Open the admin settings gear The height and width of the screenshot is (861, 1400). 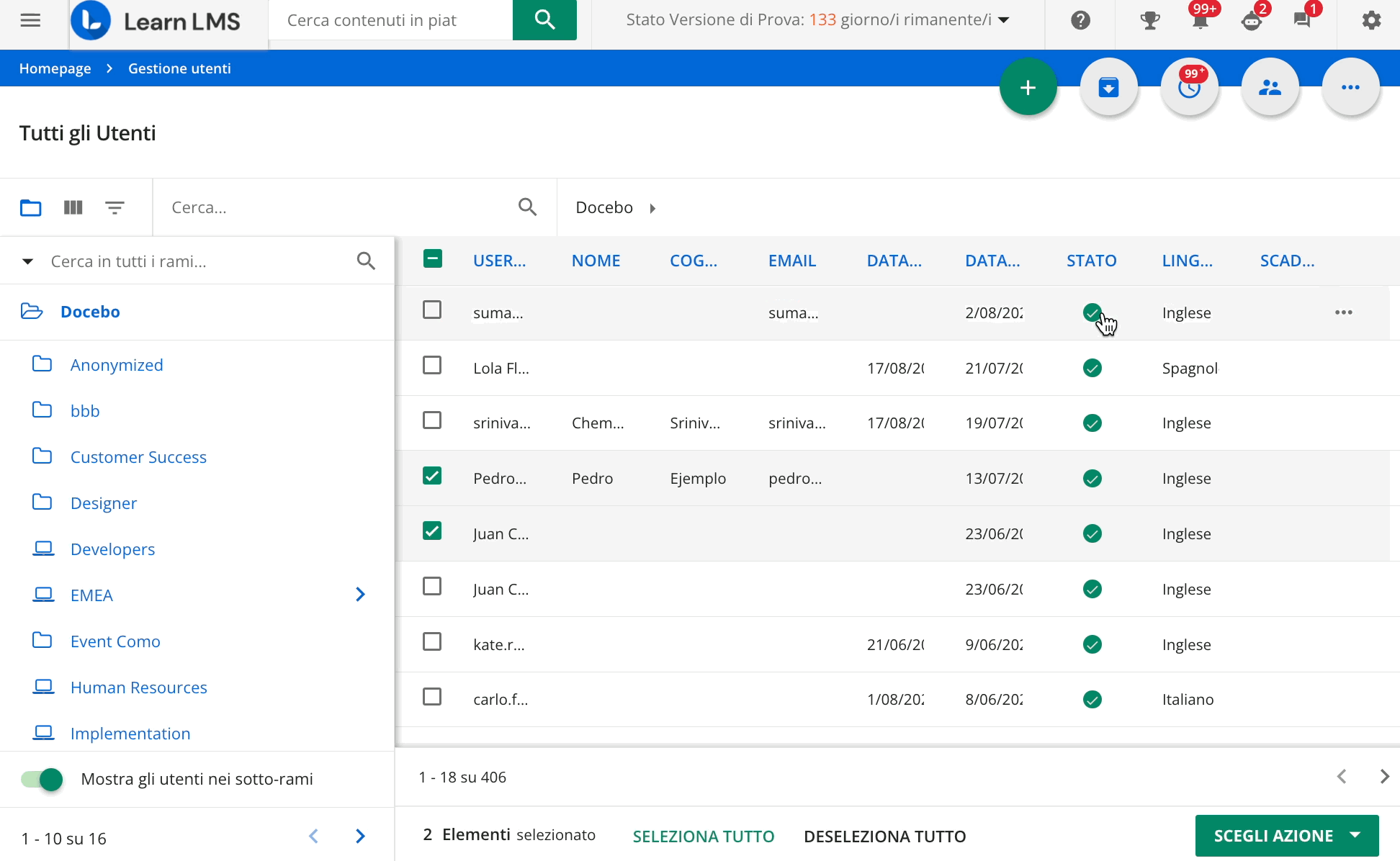tap(1371, 20)
